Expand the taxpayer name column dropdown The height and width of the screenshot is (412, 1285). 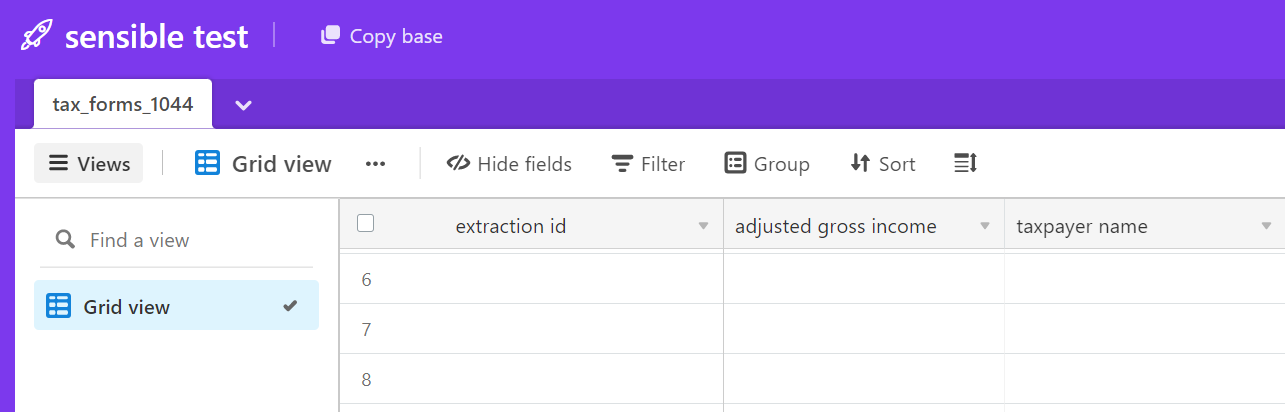[x=1266, y=226]
